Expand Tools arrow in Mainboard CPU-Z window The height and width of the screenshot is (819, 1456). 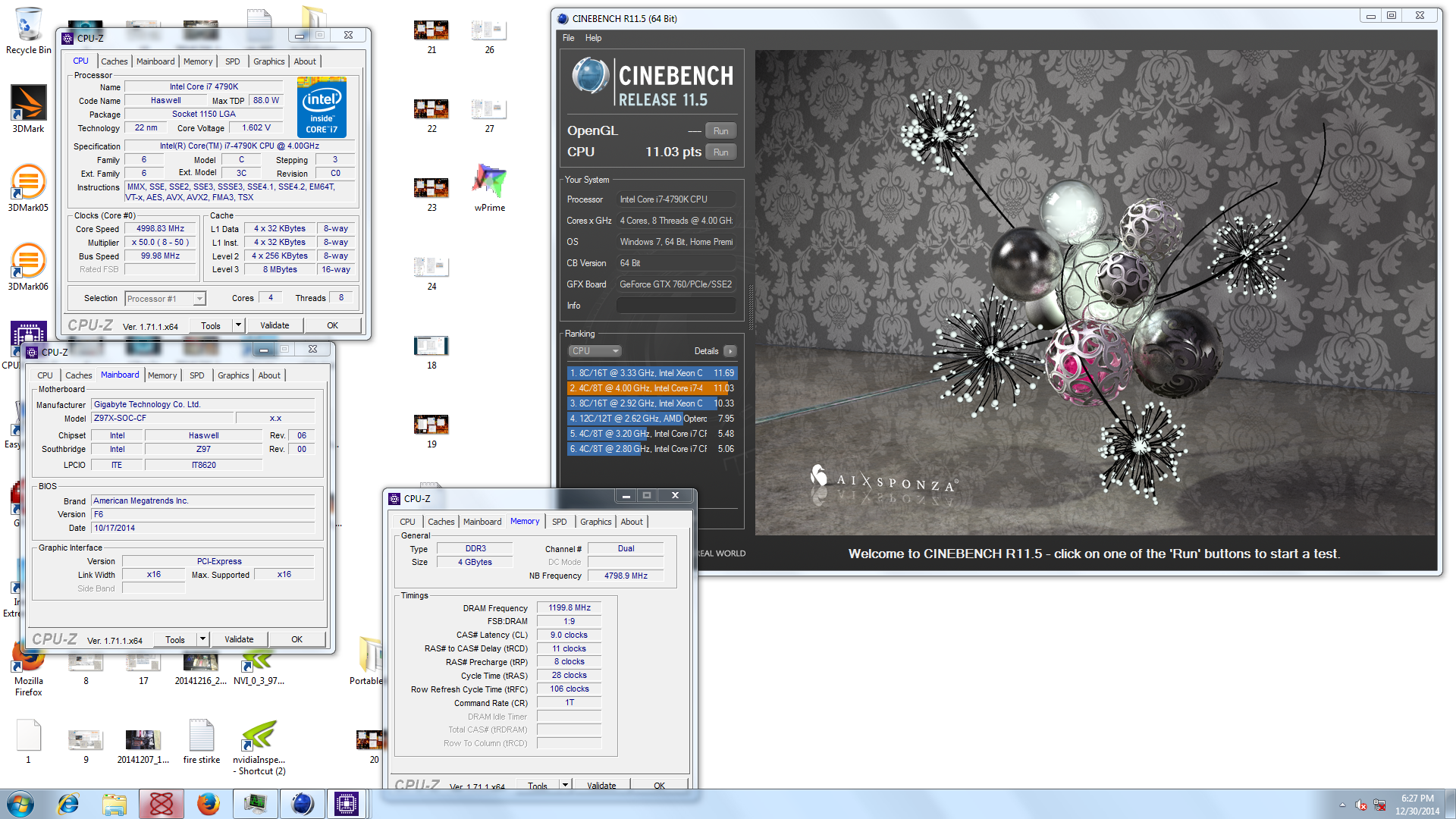[x=202, y=639]
